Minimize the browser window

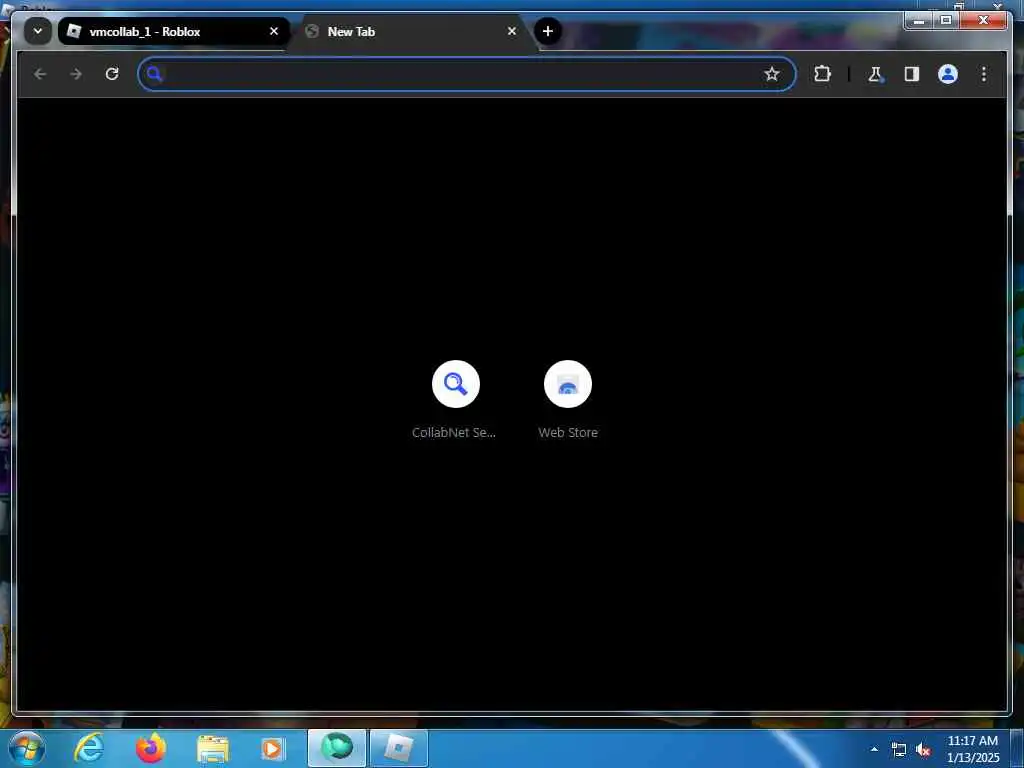tap(919, 21)
